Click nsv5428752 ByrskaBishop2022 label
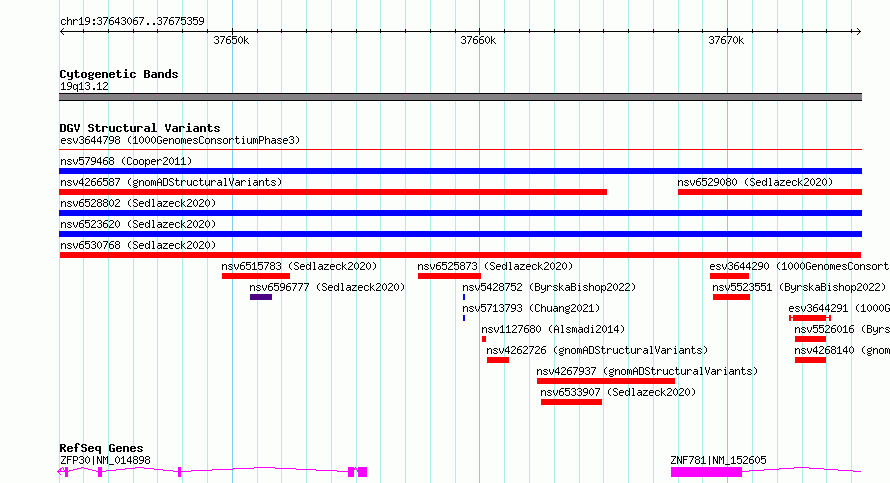This screenshot has height=483, width=890. [x=549, y=287]
